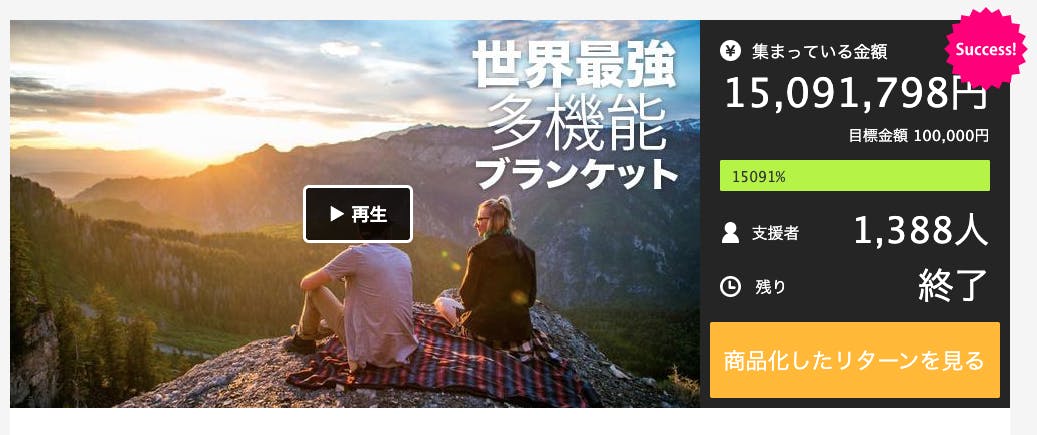Screen dimensions: 1037x435
Task: Click the green 15091% progress bar
Action: (x=854, y=176)
